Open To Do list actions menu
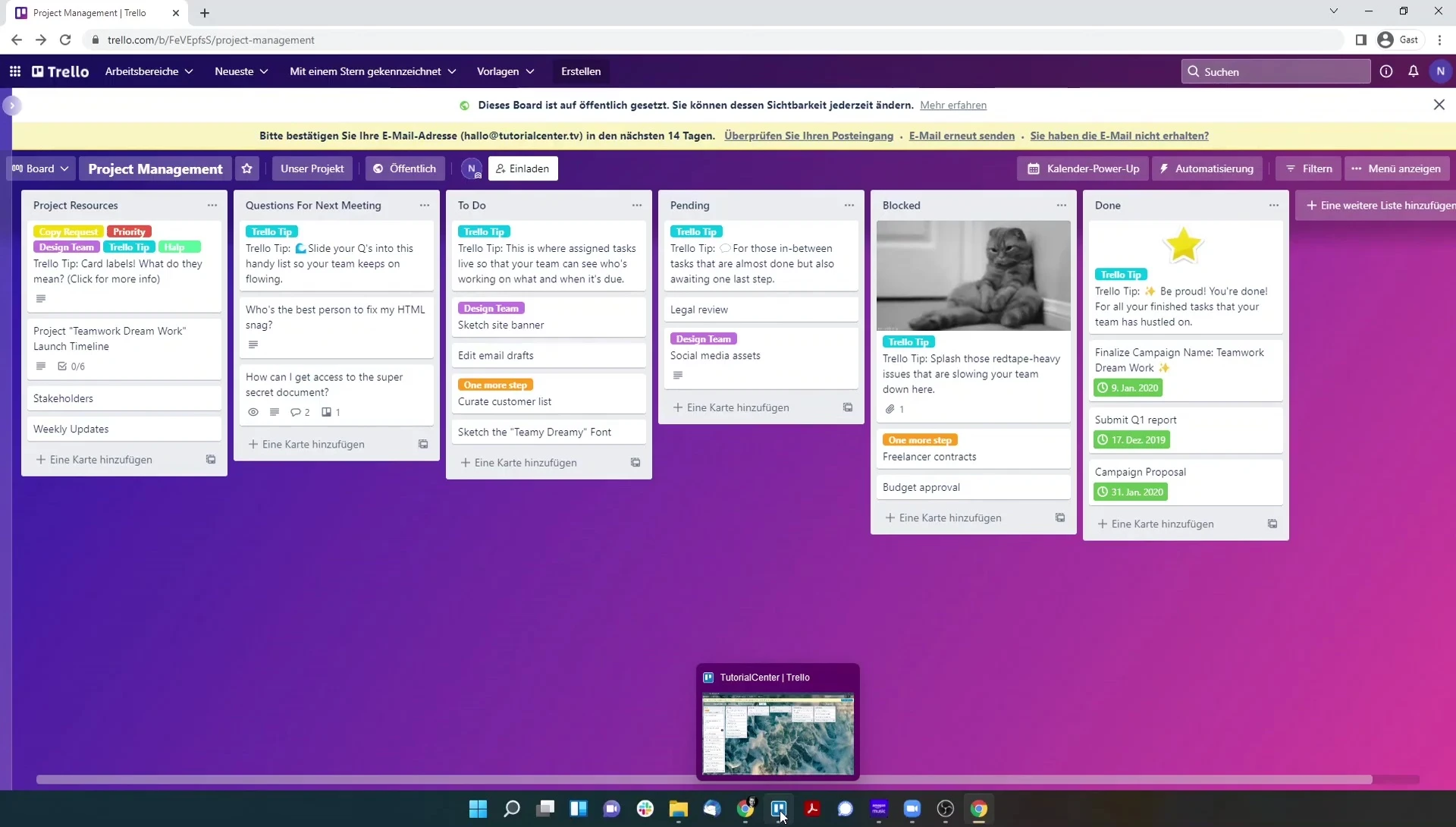Viewport: 1456px width, 827px height. (637, 206)
